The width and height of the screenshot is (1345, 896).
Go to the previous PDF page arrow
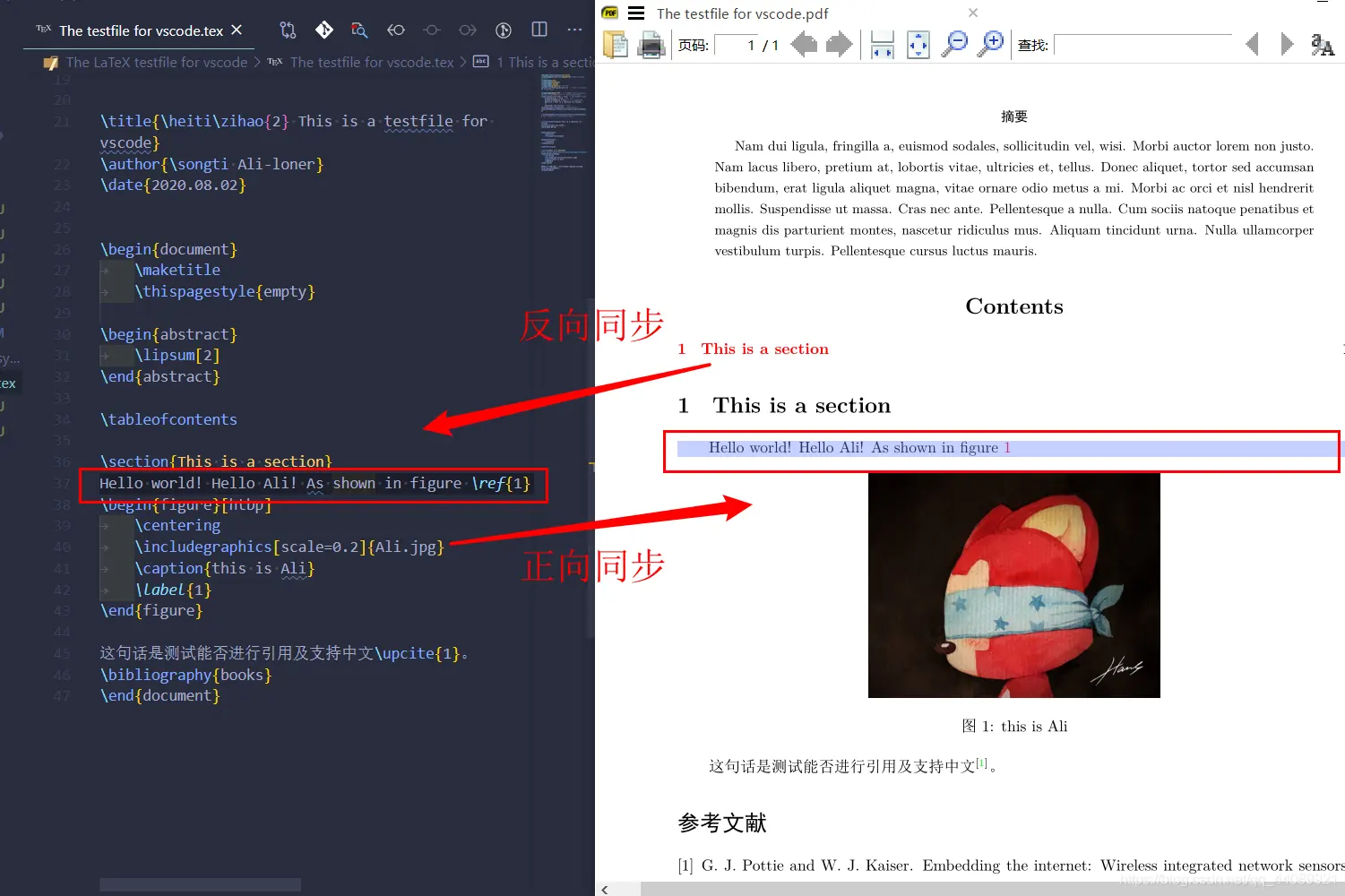pyautogui.click(x=804, y=44)
